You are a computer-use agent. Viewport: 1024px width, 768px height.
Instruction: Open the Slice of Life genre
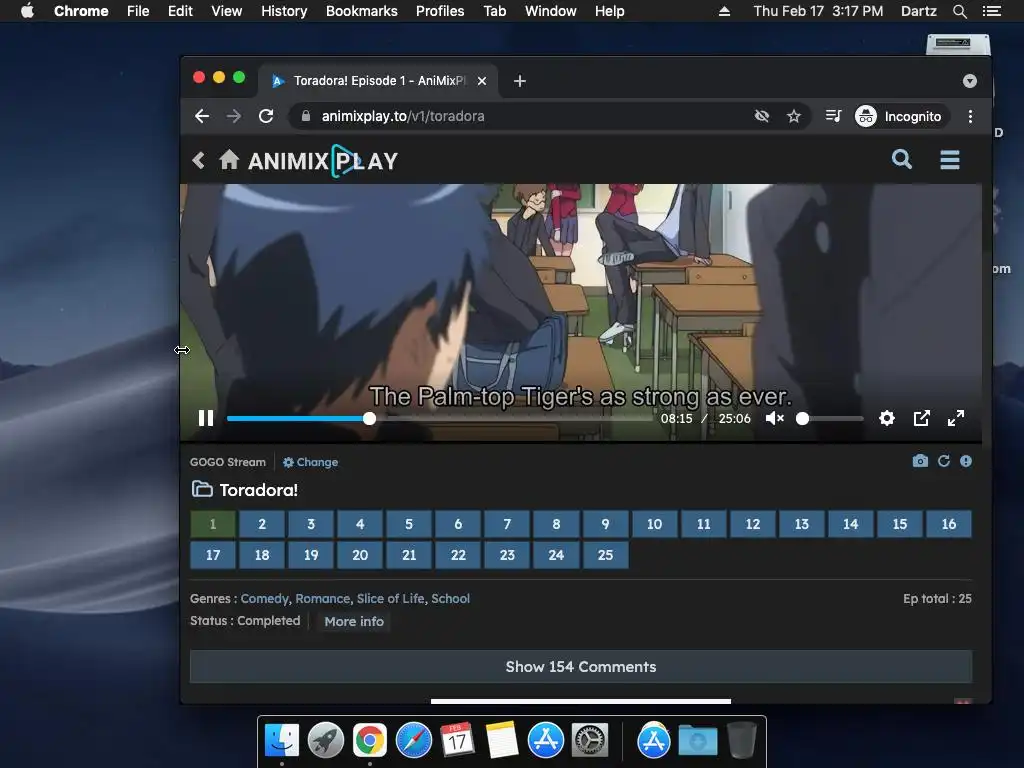pos(391,598)
